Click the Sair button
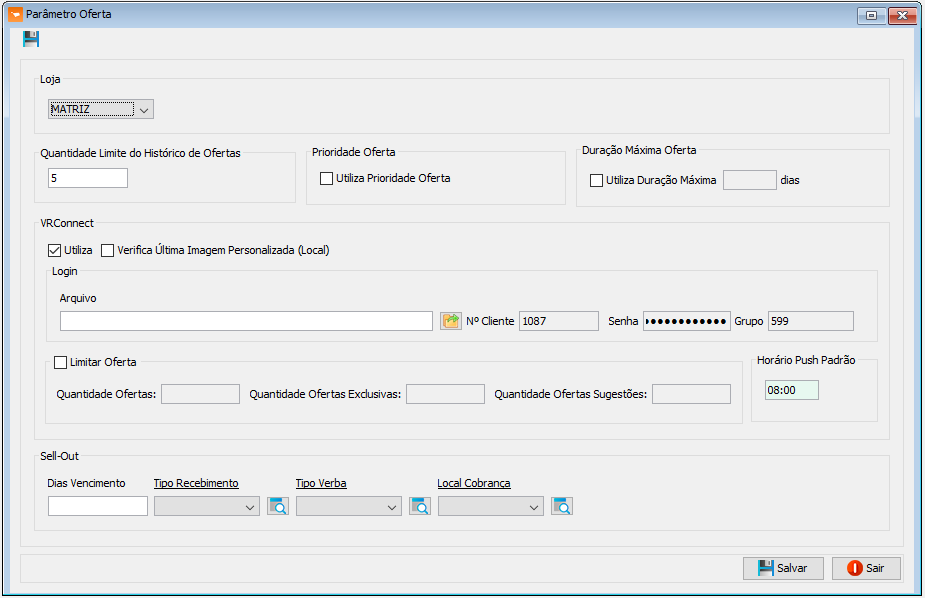 tap(866, 568)
